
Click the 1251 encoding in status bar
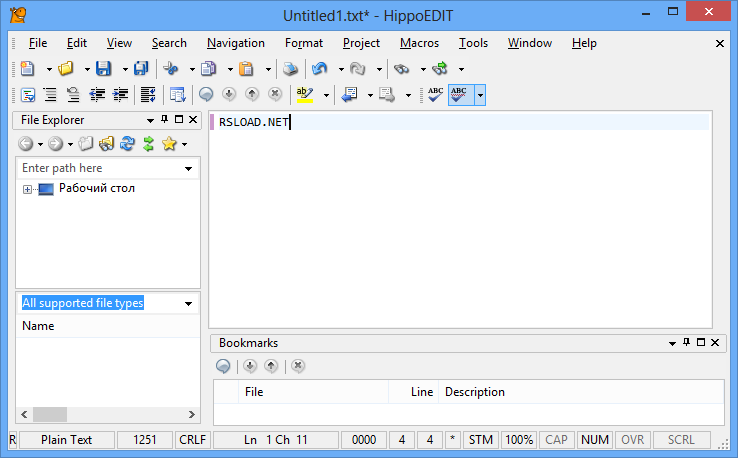point(144,440)
